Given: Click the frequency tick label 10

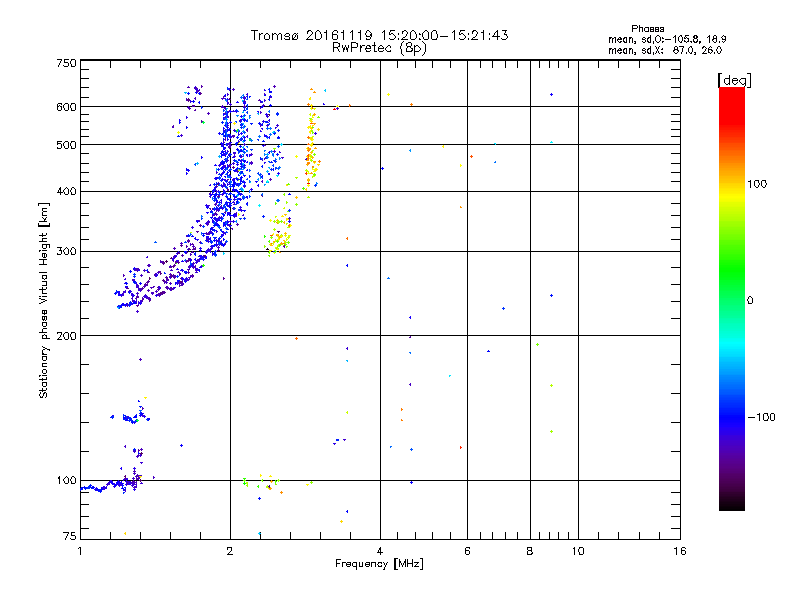Looking at the screenshot, I should coord(578,551).
